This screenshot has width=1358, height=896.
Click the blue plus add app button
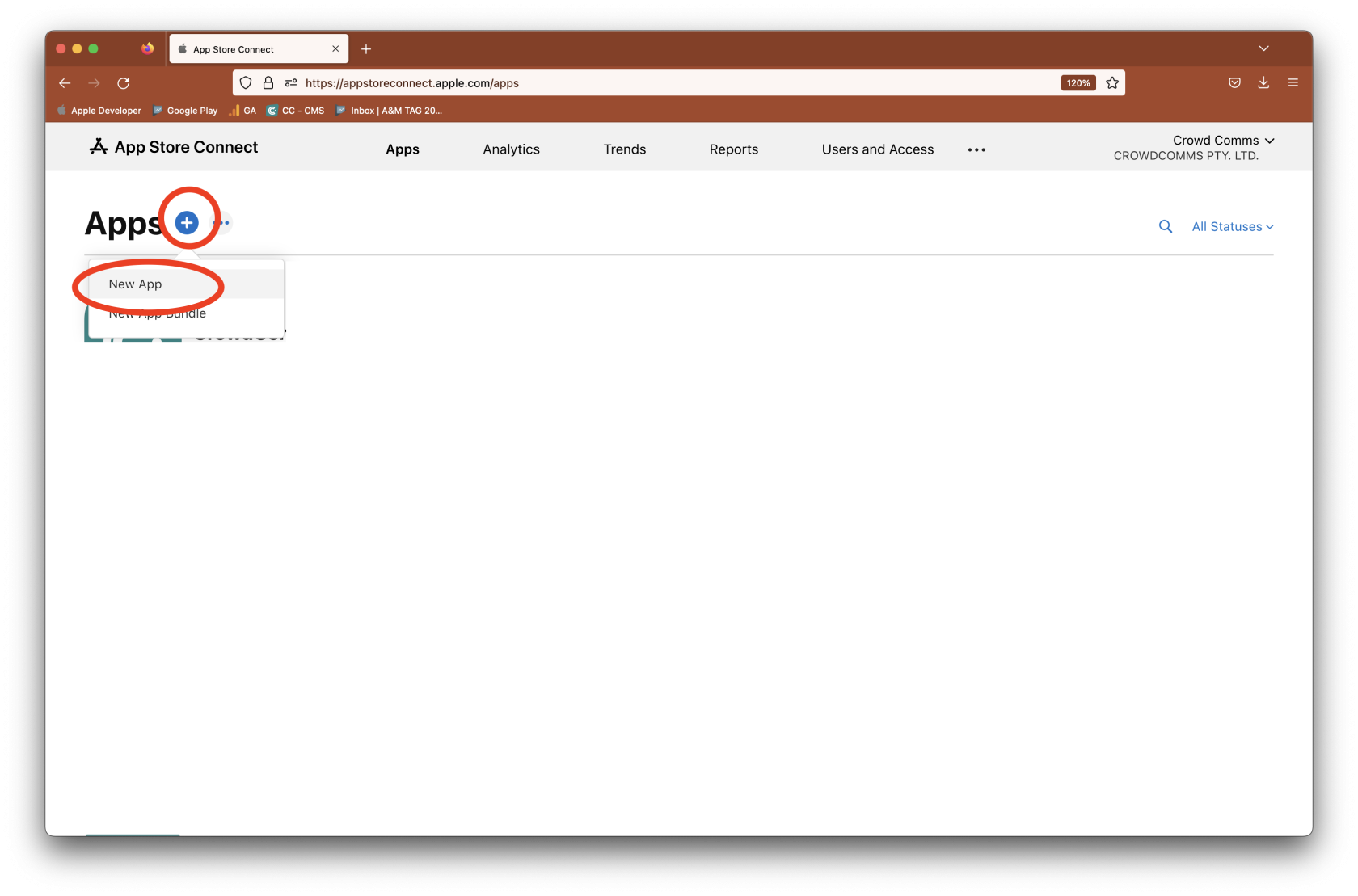coord(187,222)
